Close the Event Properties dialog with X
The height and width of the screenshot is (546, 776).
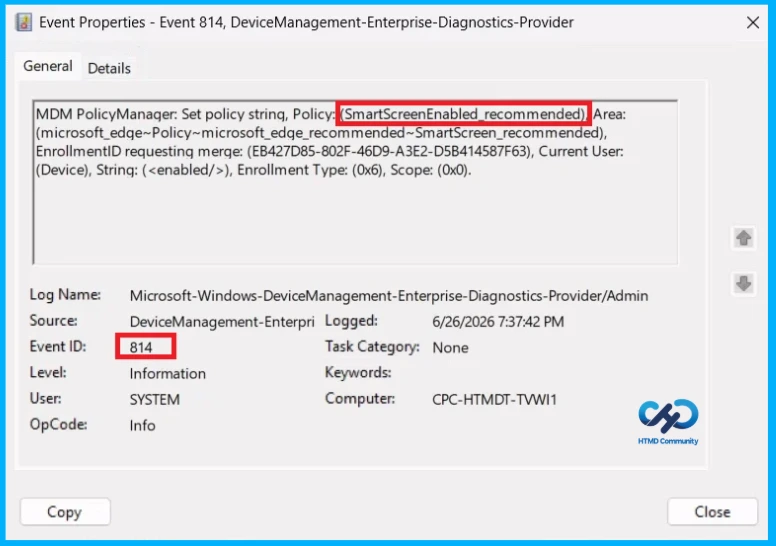753,22
